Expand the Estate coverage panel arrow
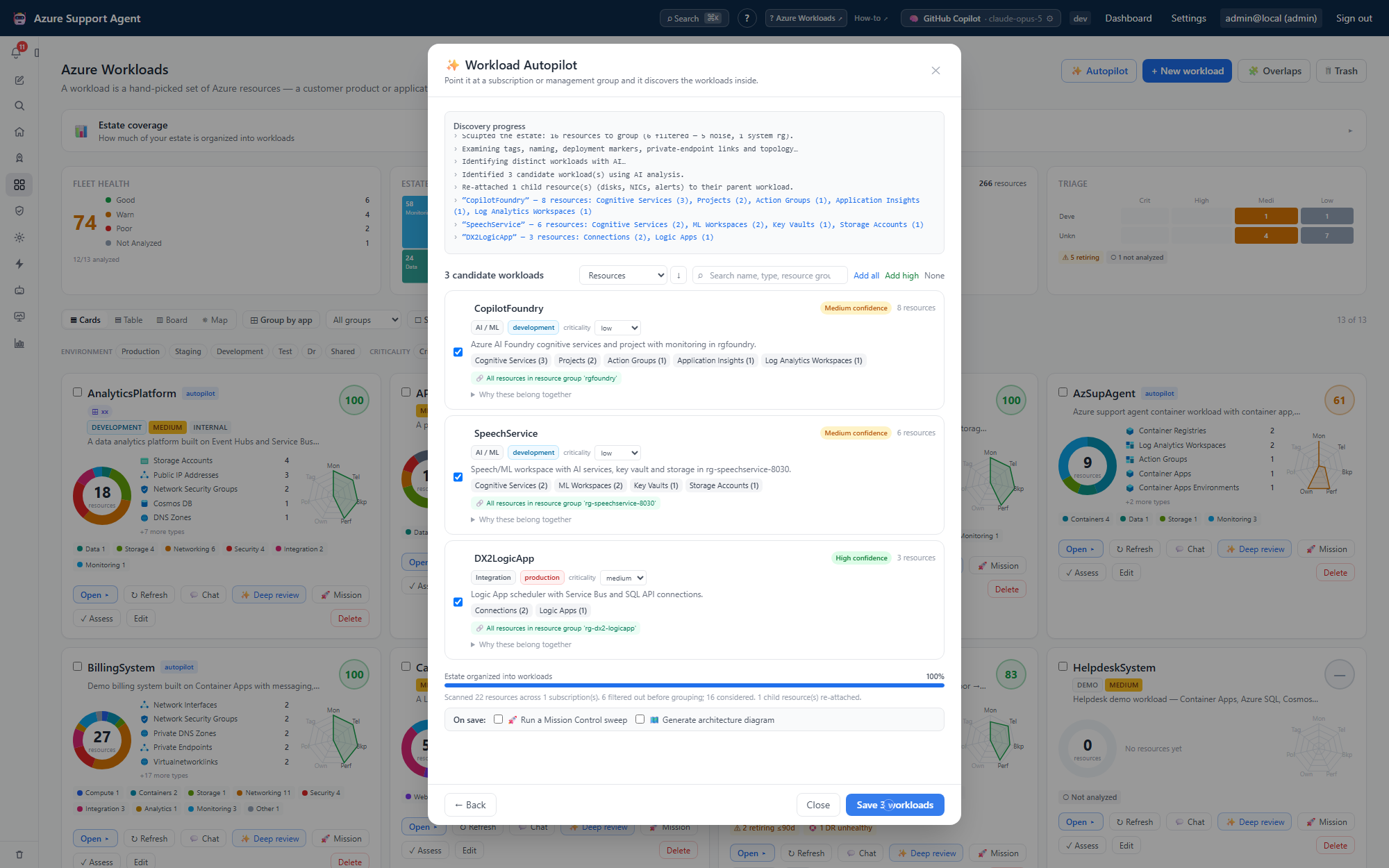Viewport: 1389px width, 868px height. [x=1350, y=131]
